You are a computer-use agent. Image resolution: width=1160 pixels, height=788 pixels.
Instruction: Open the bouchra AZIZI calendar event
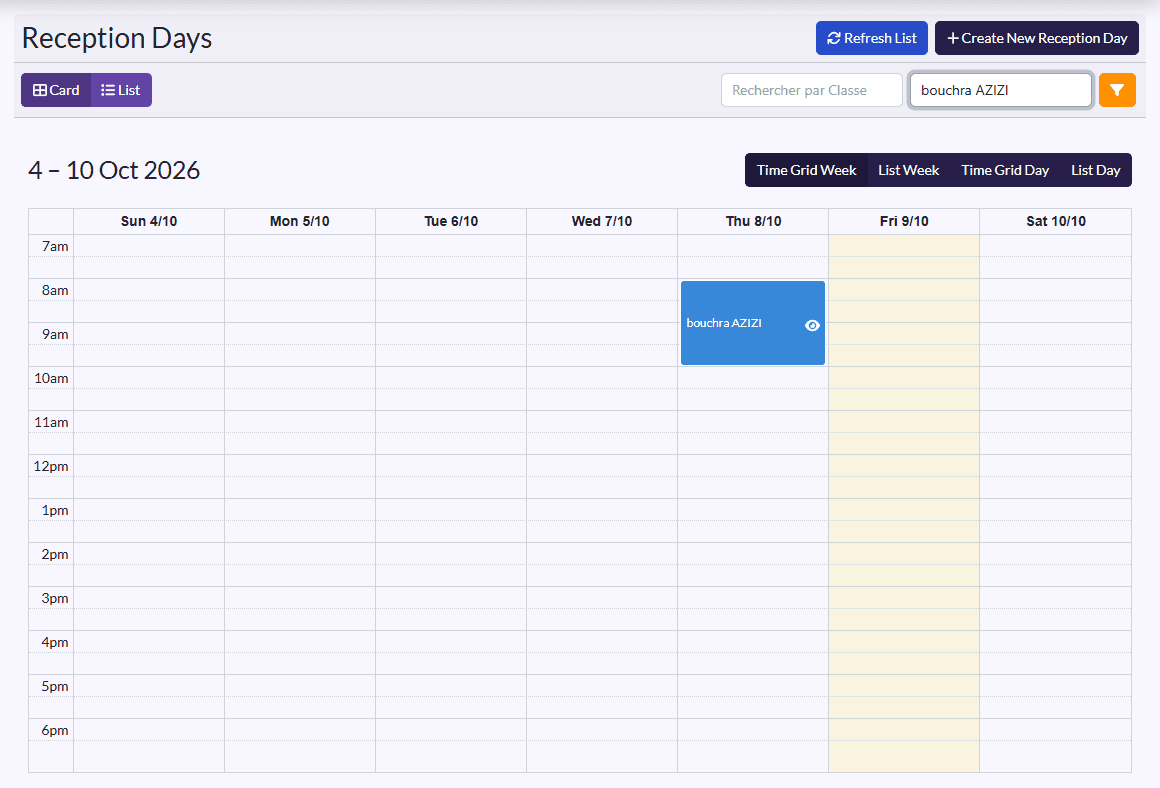(752, 323)
